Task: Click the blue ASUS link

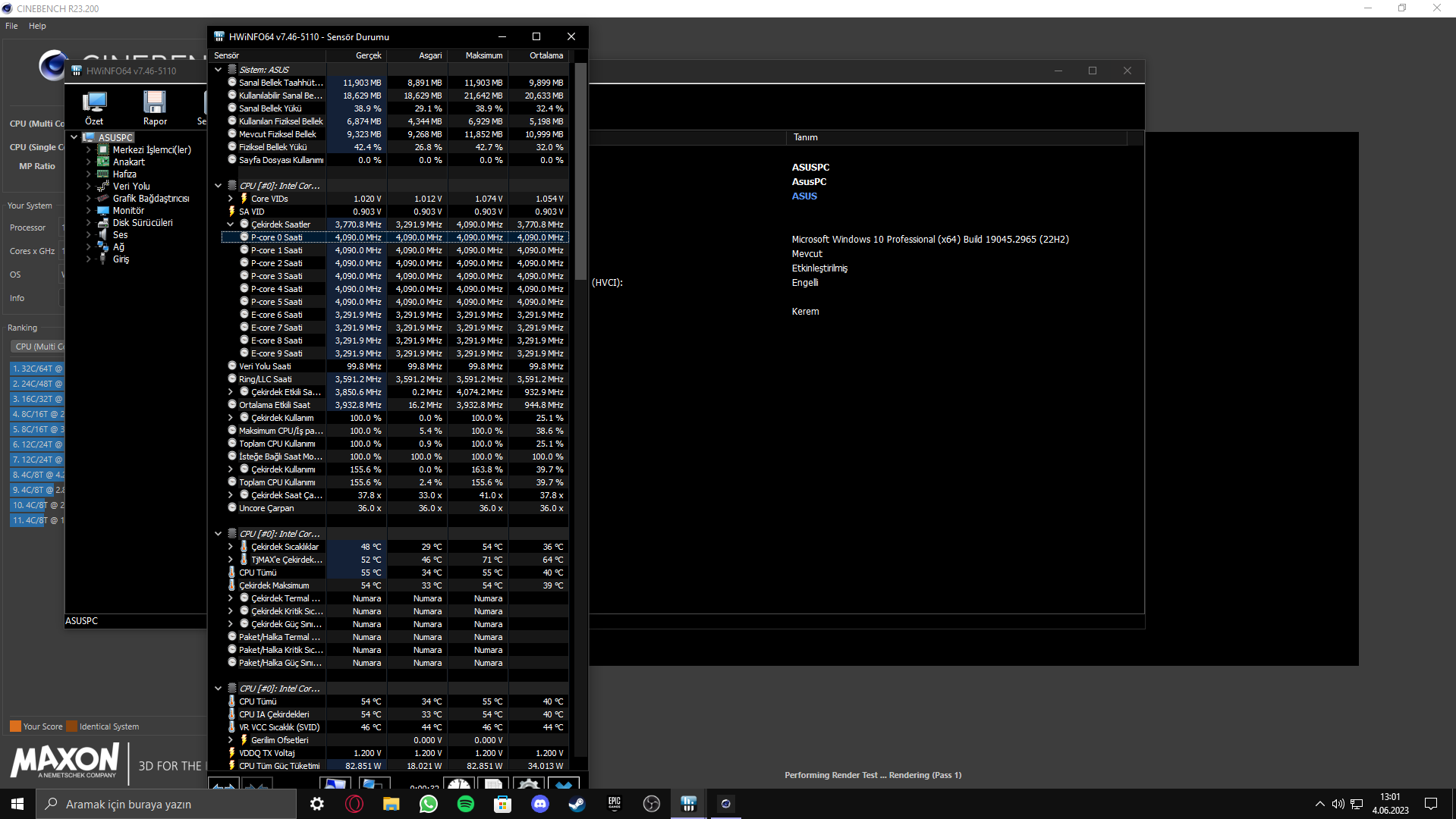Action: pyautogui.click(x=804, y=196)
